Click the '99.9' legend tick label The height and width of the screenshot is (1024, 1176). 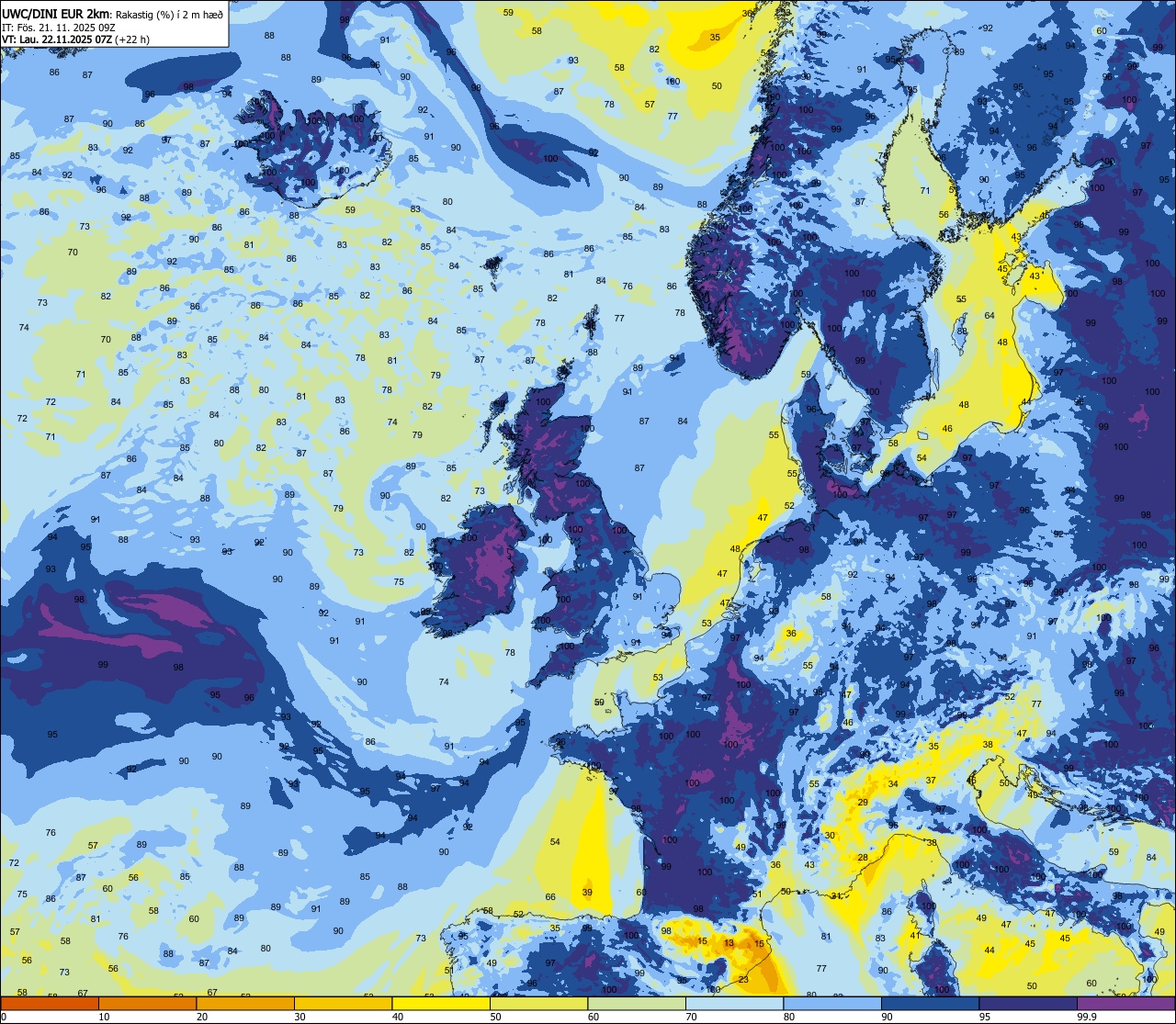(x=1088, y=1017)
